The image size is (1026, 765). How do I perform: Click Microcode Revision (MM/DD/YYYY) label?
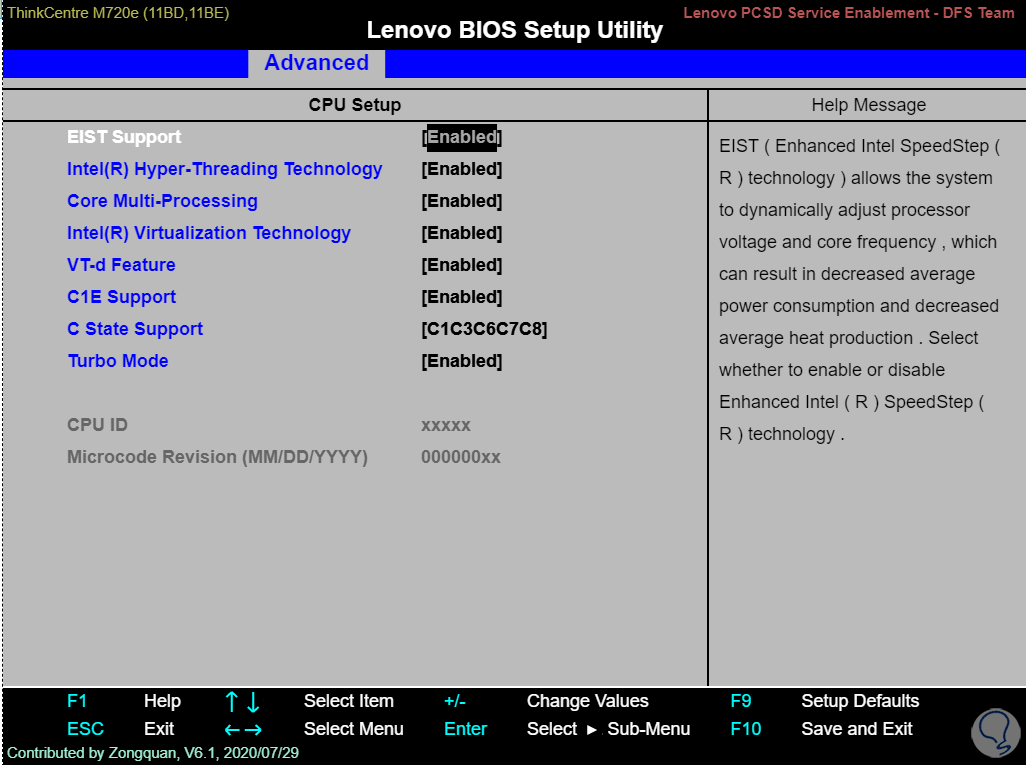click(217, 457)
